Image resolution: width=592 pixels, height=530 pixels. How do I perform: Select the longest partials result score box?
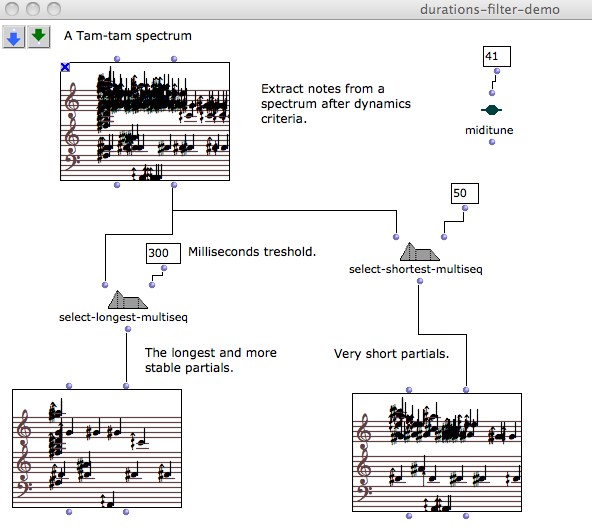97,448
